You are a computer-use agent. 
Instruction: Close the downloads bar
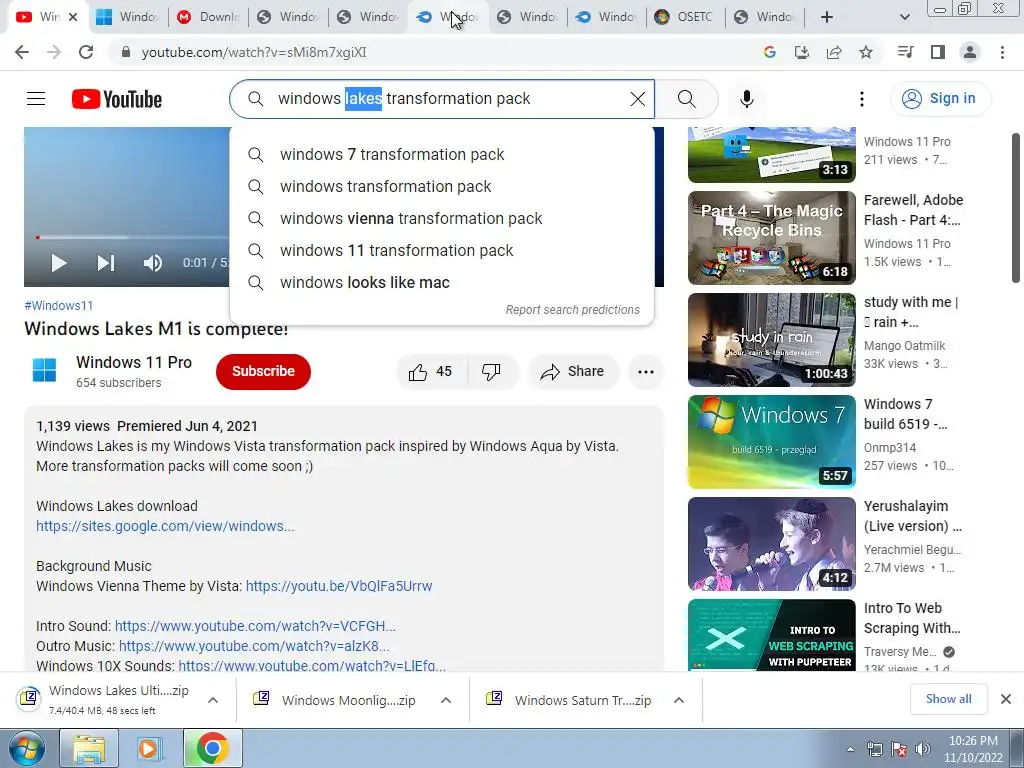coord(1006,699)
